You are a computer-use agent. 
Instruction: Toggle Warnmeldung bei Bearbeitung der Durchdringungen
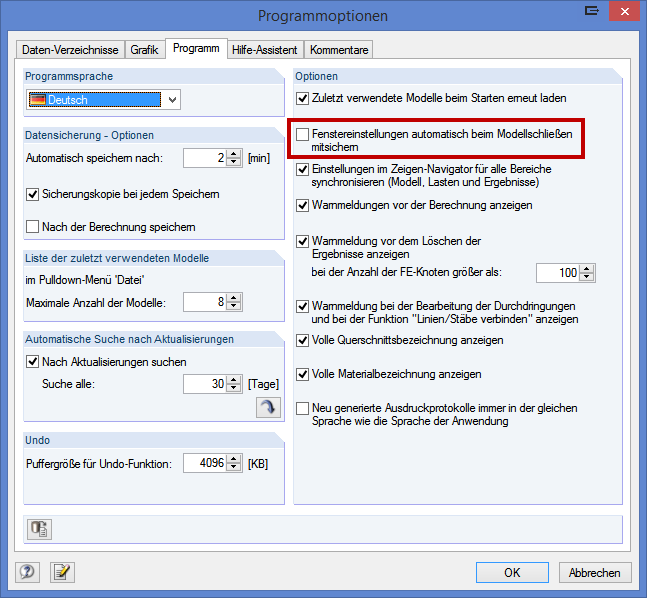(302, 306)
